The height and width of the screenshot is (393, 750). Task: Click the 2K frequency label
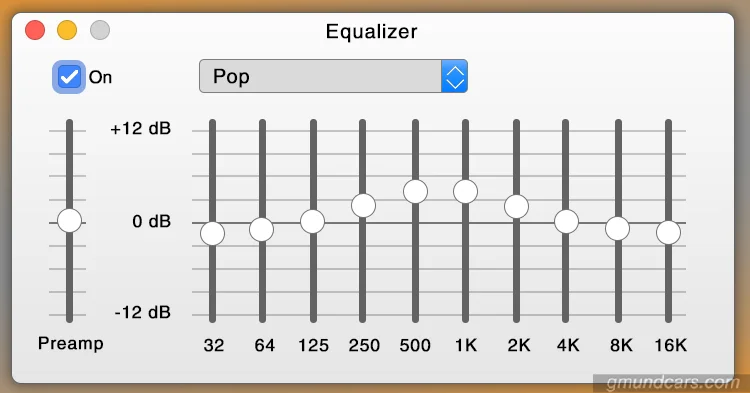click(519, 345)
